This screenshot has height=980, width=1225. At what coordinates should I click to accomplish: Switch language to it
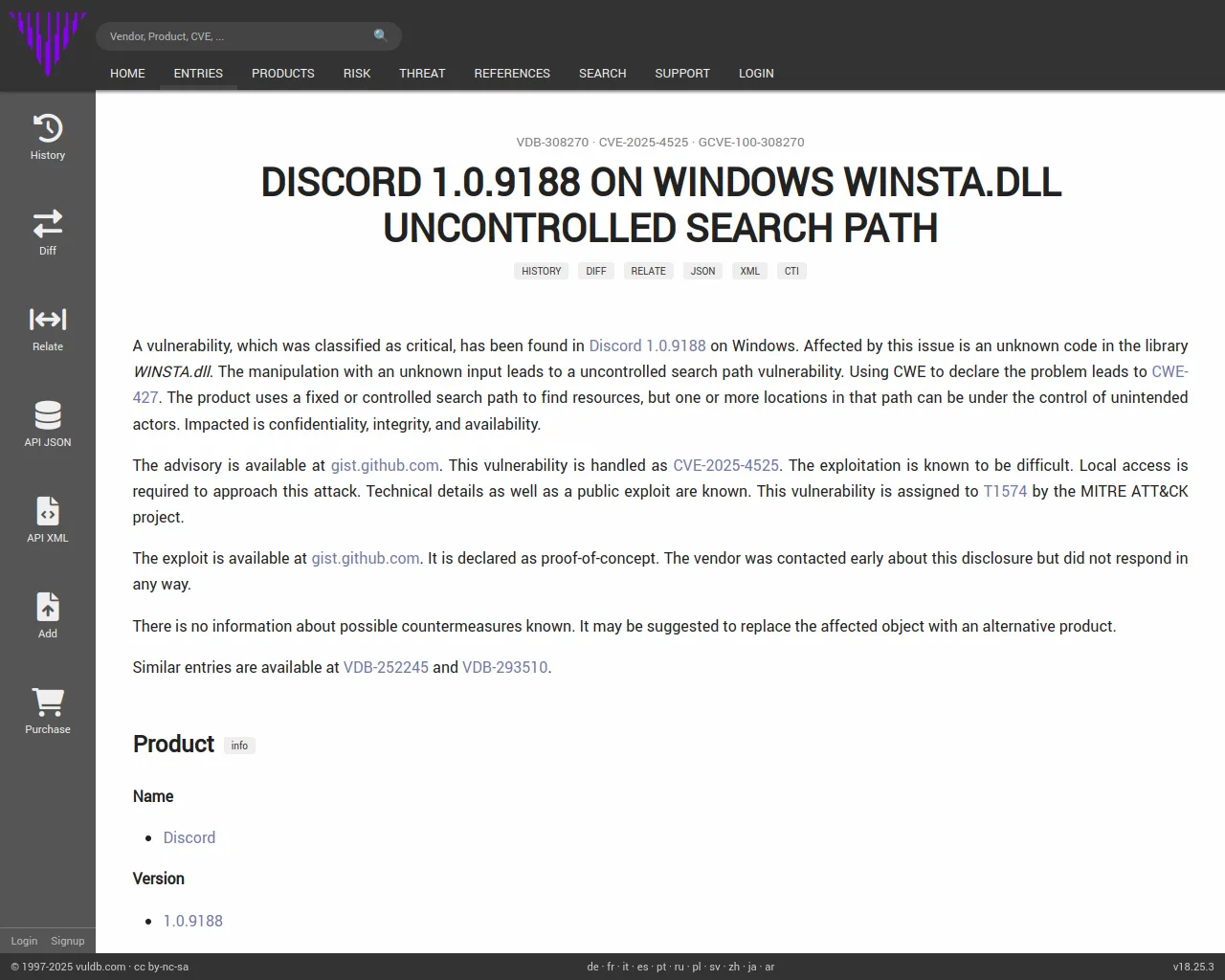click(626, 967)
